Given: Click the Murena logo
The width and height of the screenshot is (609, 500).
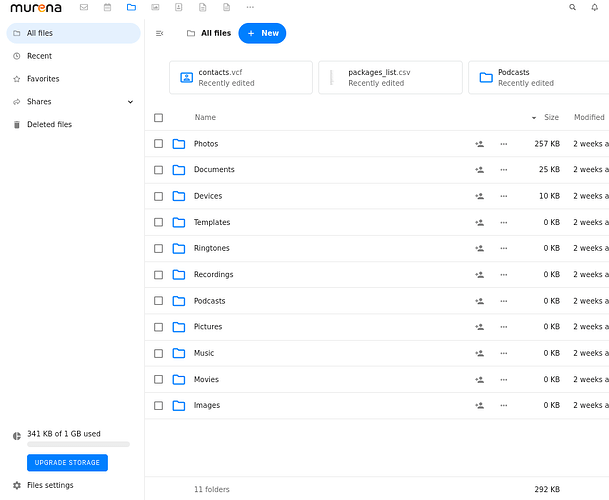Looking at the screenshot, I should point(36,8).
